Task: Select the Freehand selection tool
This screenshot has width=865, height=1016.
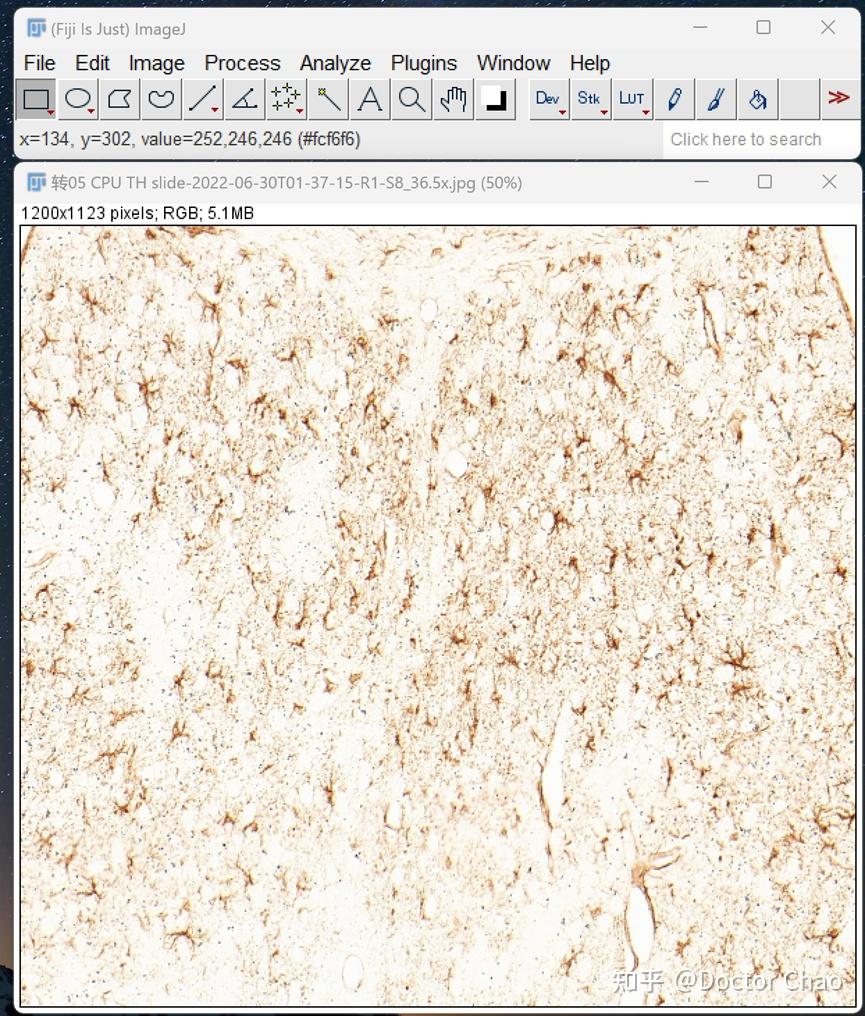Action: point(161,99)
